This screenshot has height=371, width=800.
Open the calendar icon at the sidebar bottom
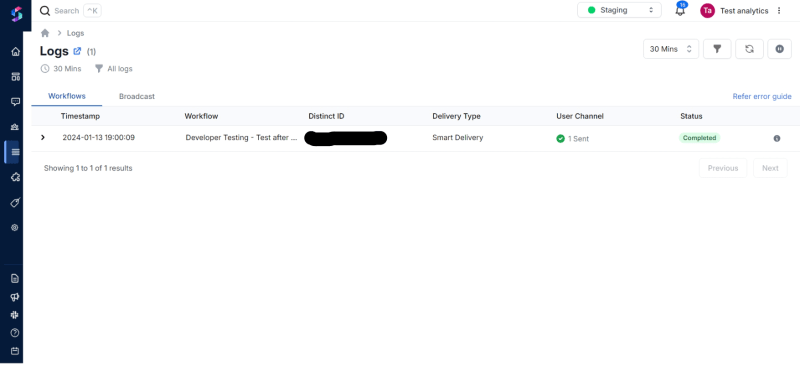15,351
